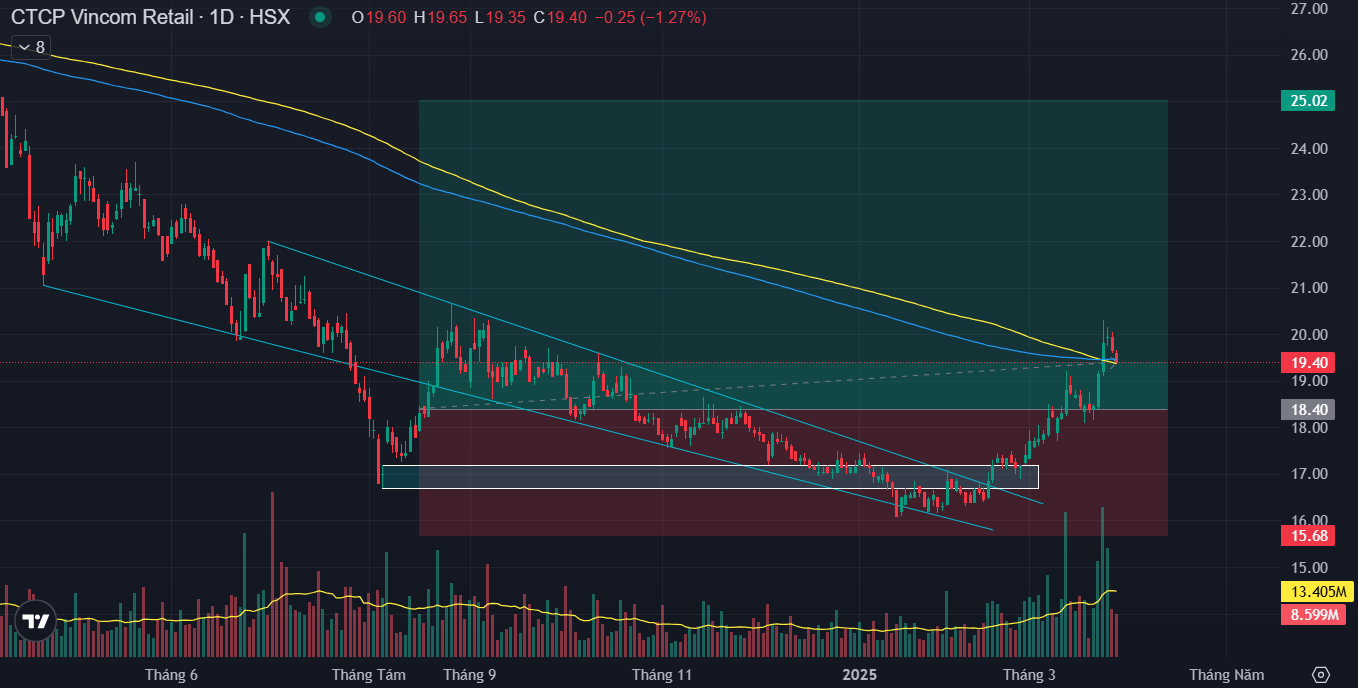Click the 2025 time axis label
Viewport: 1358px width, 688px height.
[x=859, y=675]
